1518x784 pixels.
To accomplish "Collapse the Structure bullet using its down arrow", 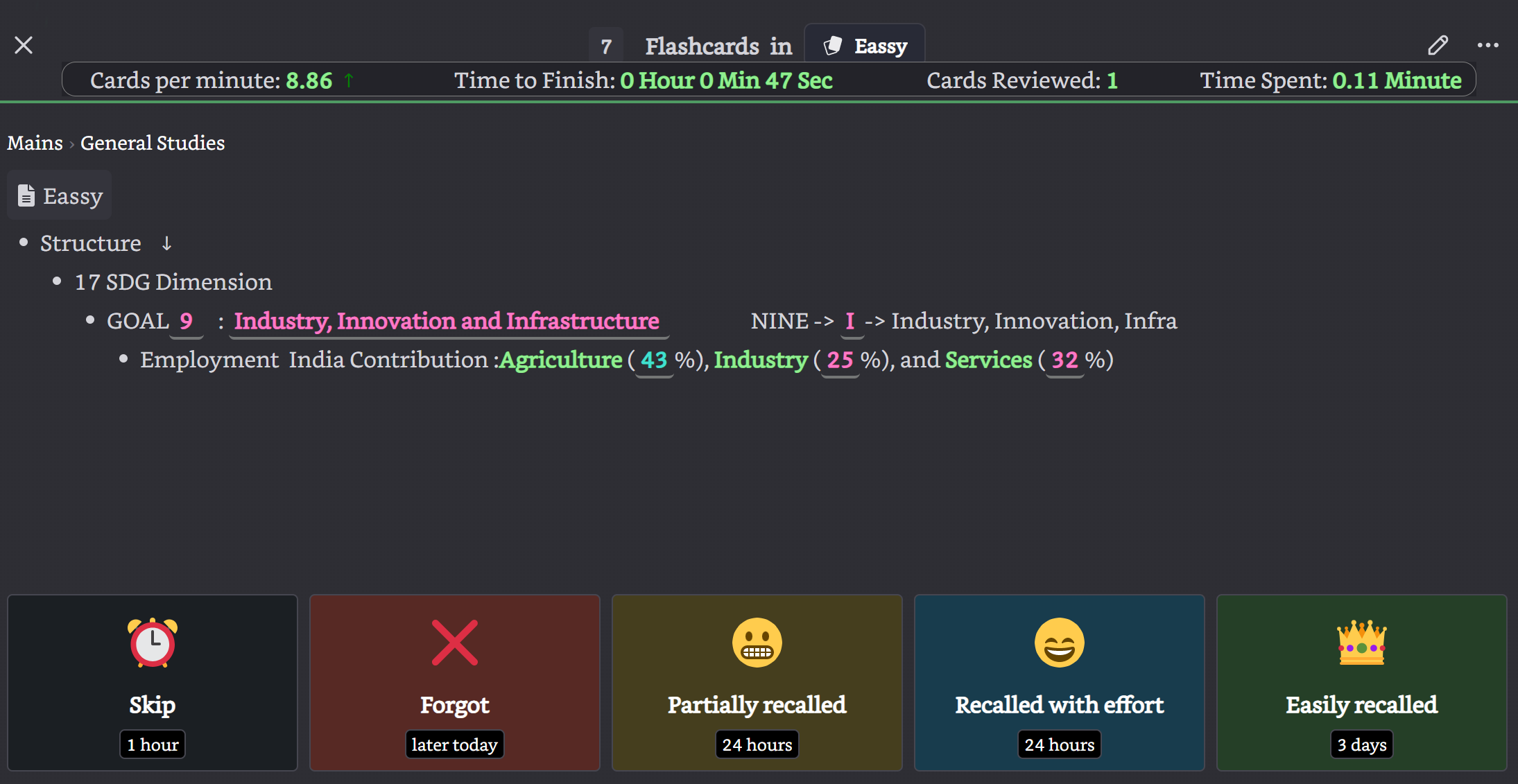I will click(166, 243).
